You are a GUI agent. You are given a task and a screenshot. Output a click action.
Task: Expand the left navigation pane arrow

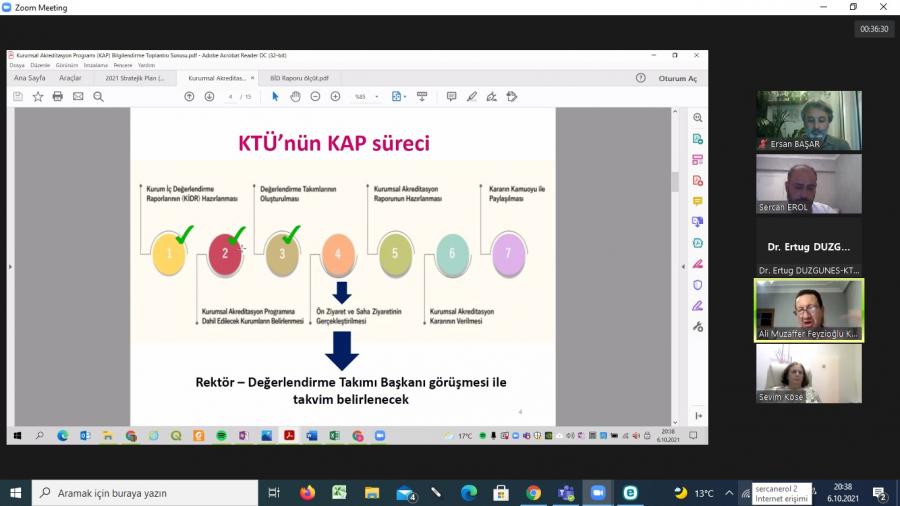[11, 266]
